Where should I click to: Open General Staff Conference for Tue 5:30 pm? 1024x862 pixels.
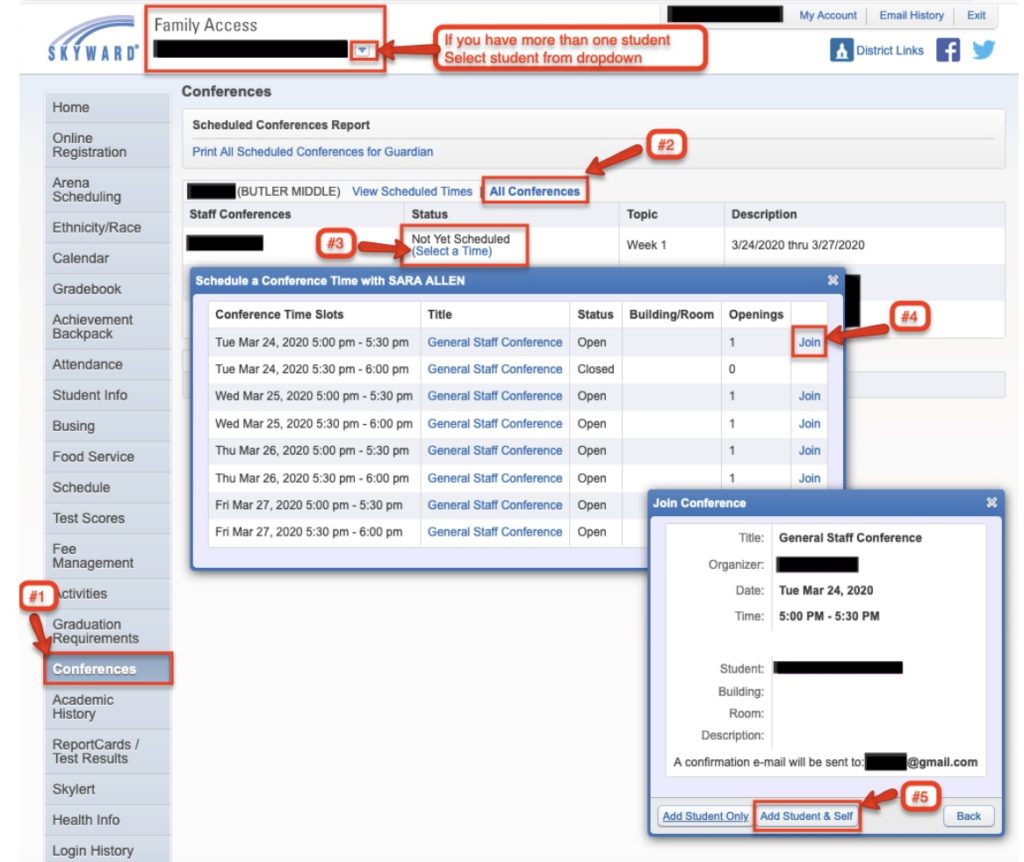[x=494, y=369]
